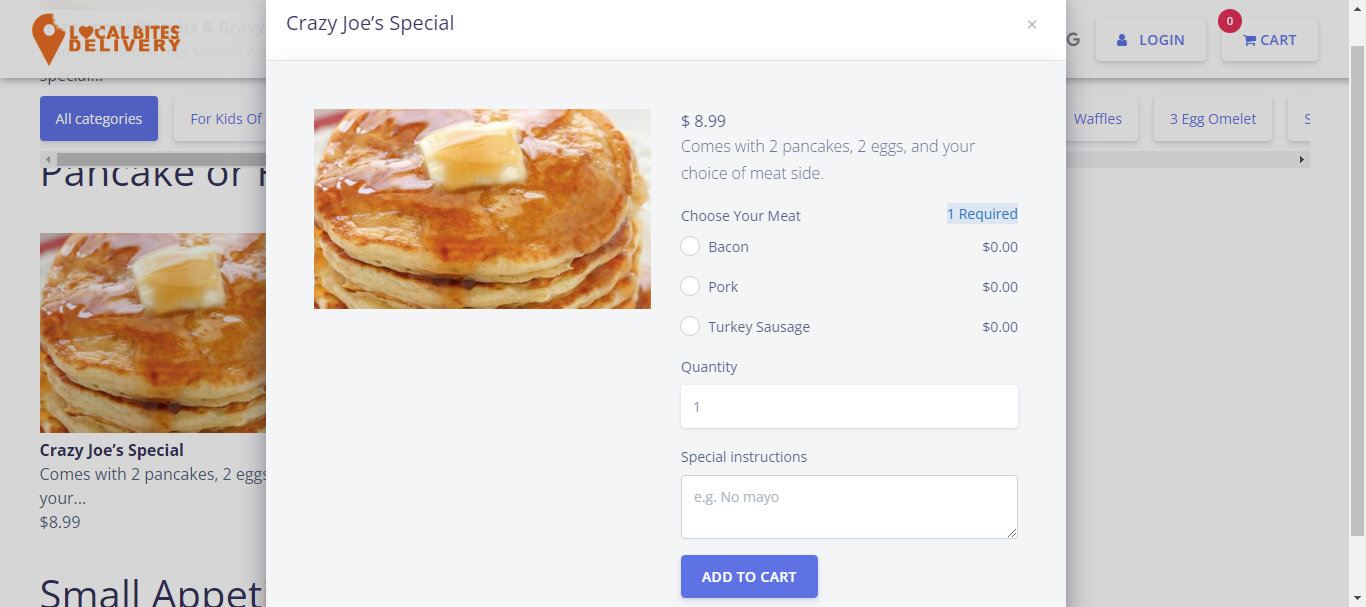Open the Login button
The width and height of the screenshot is (1366, 607).
click(1151, 41)
